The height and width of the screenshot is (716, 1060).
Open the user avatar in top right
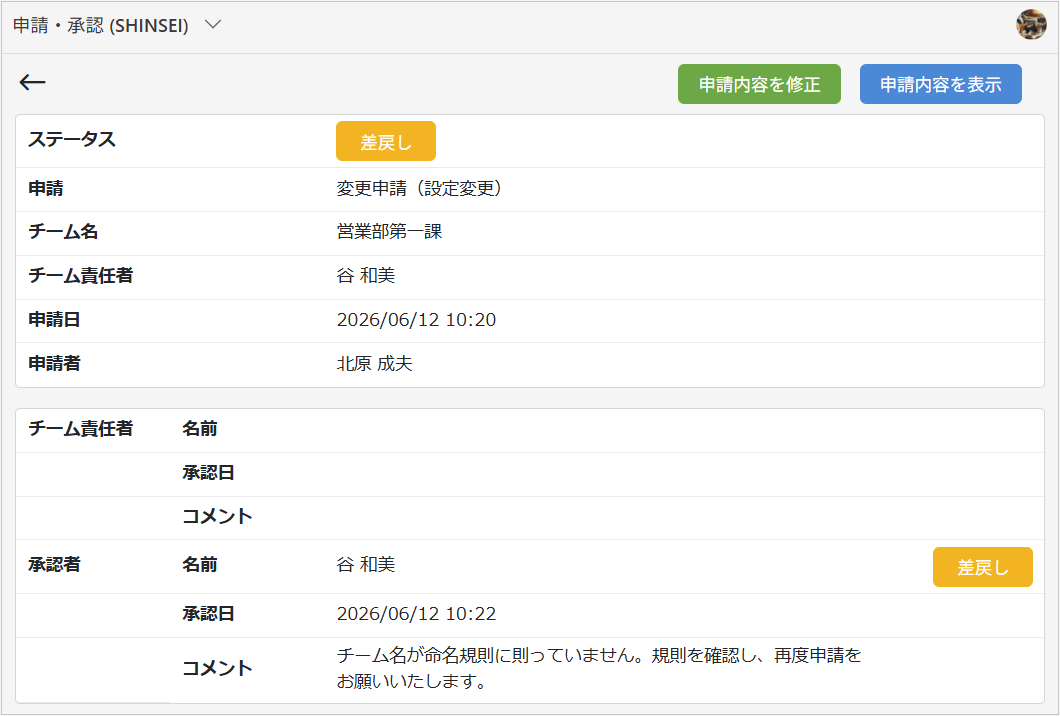coord(1031,25)
